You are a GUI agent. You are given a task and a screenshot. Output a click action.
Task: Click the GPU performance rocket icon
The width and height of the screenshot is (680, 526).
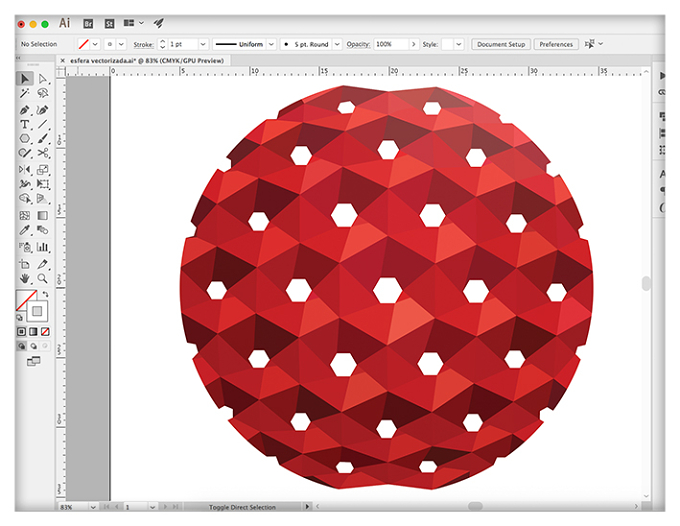pos(159,23)
